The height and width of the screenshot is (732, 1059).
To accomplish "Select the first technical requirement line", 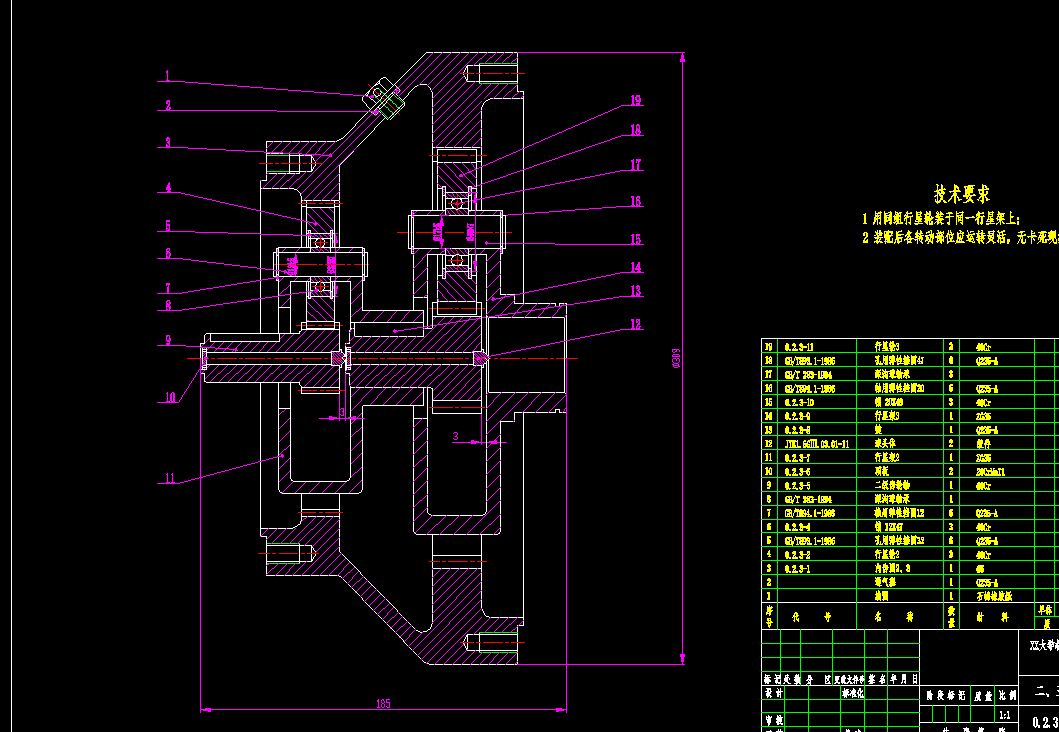I will (x=940, y=219).
